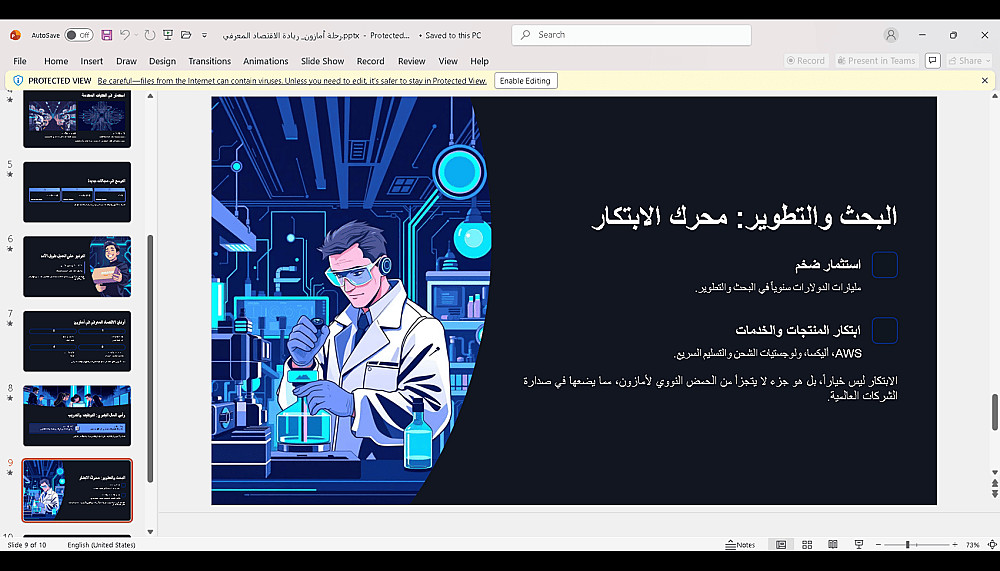The height and width of the screenshot is (571, 1000).
Task: Open the Design tab
Action: (x=162, y=61)
